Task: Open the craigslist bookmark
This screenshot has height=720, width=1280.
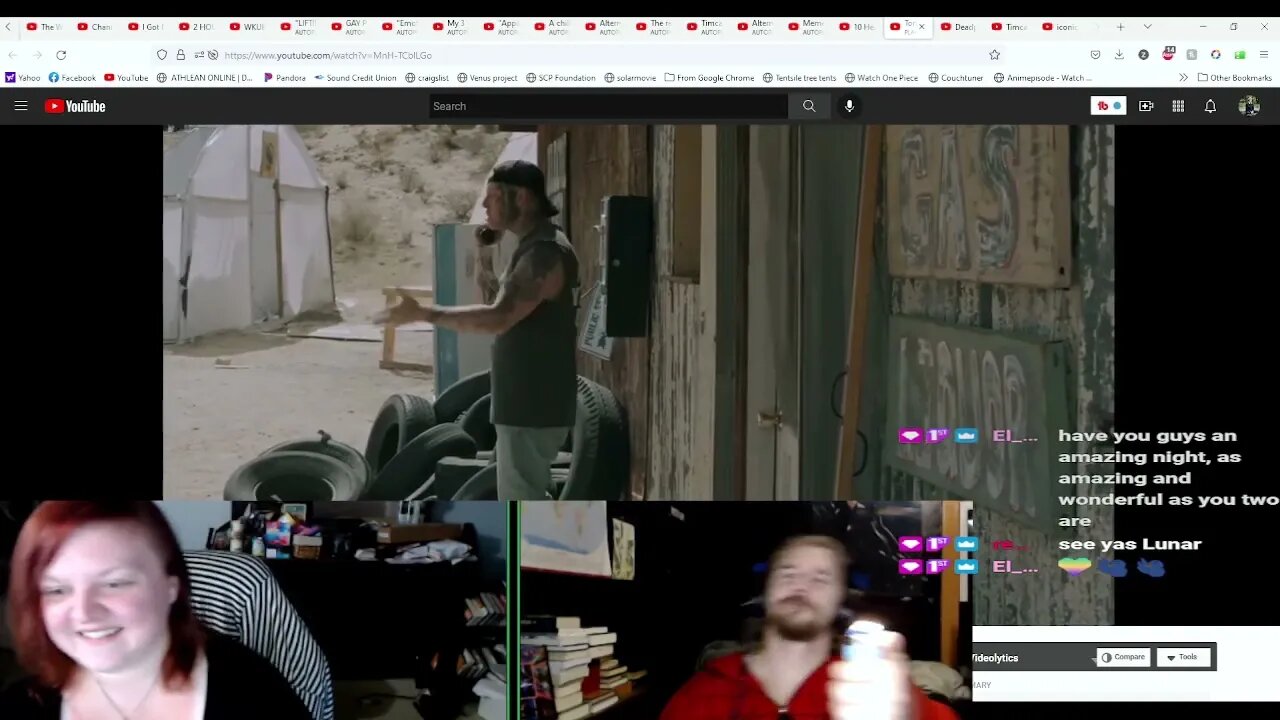Action: tap(427, 77)
